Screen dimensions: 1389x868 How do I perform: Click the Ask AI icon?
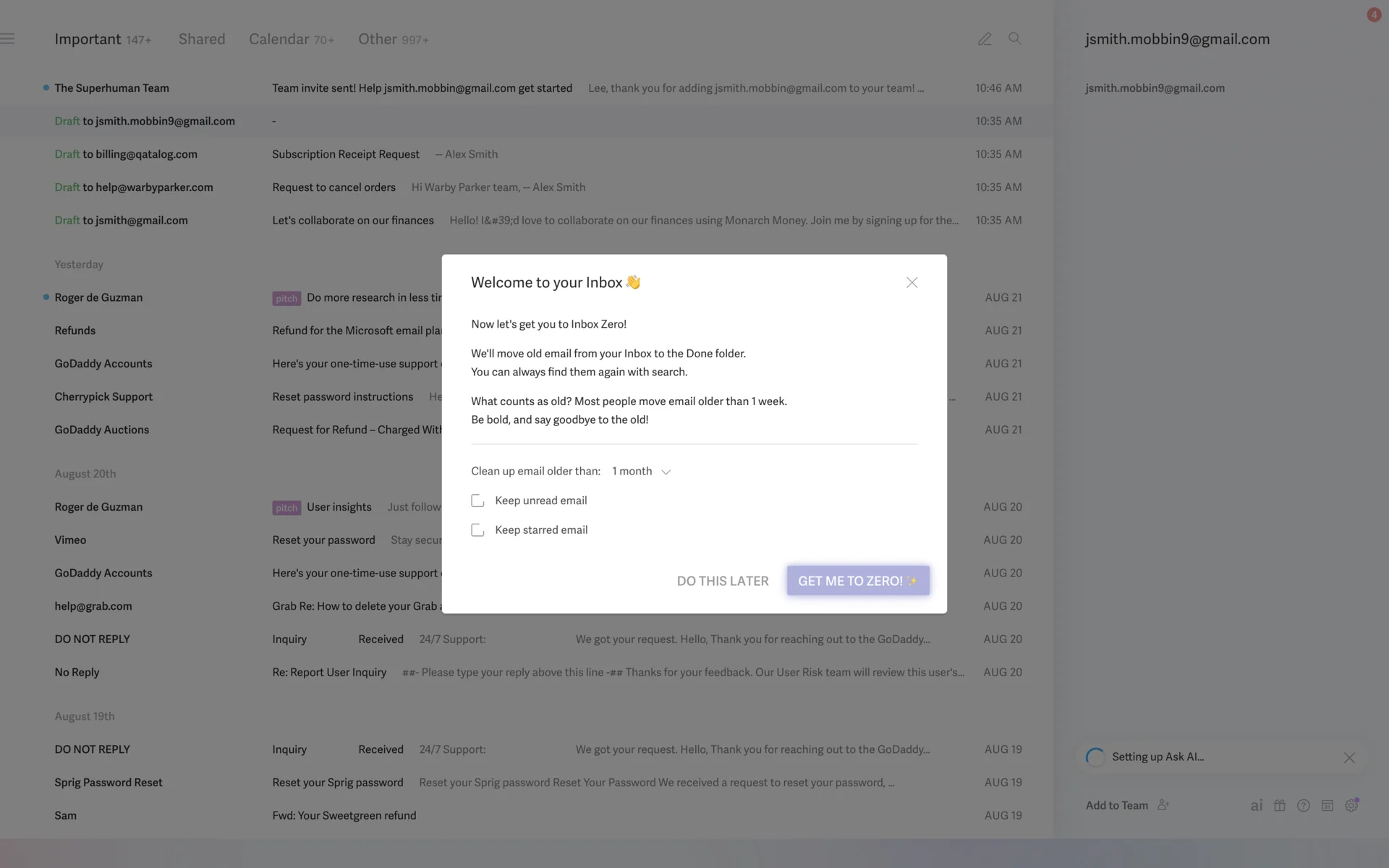click(x=1257, y=806)
